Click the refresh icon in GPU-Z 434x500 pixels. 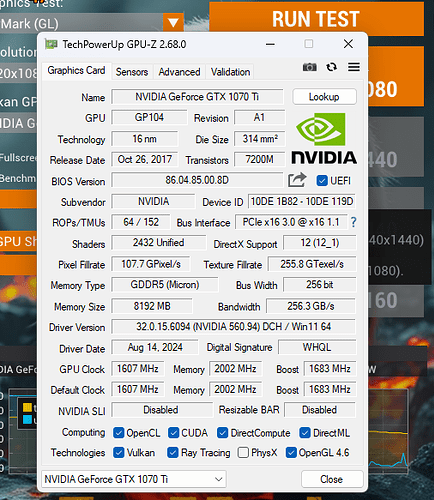tap(331, 67)
